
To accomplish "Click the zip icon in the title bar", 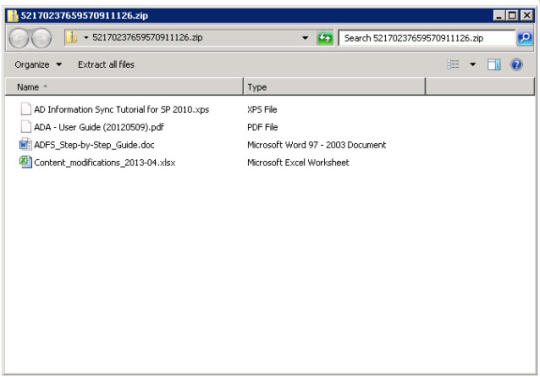I will (13, 16).
